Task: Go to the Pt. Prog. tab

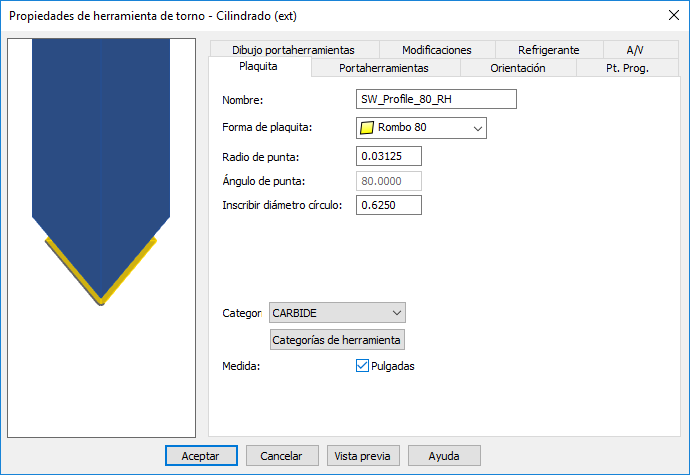Action: coord(628,68)
